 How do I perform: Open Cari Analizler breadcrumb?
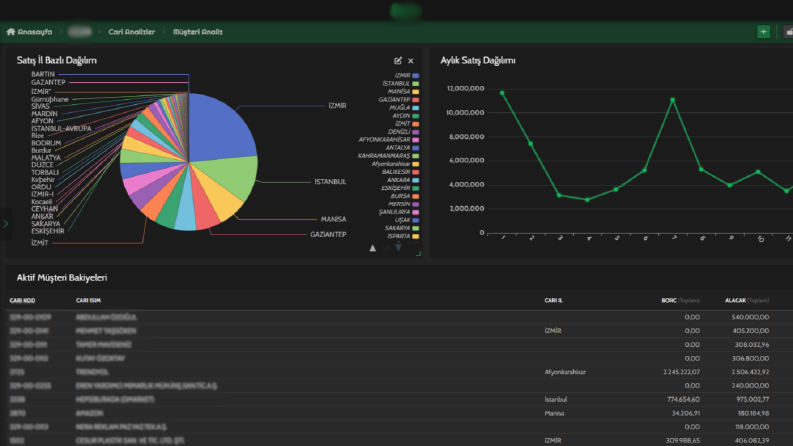[x=131, y=32]
